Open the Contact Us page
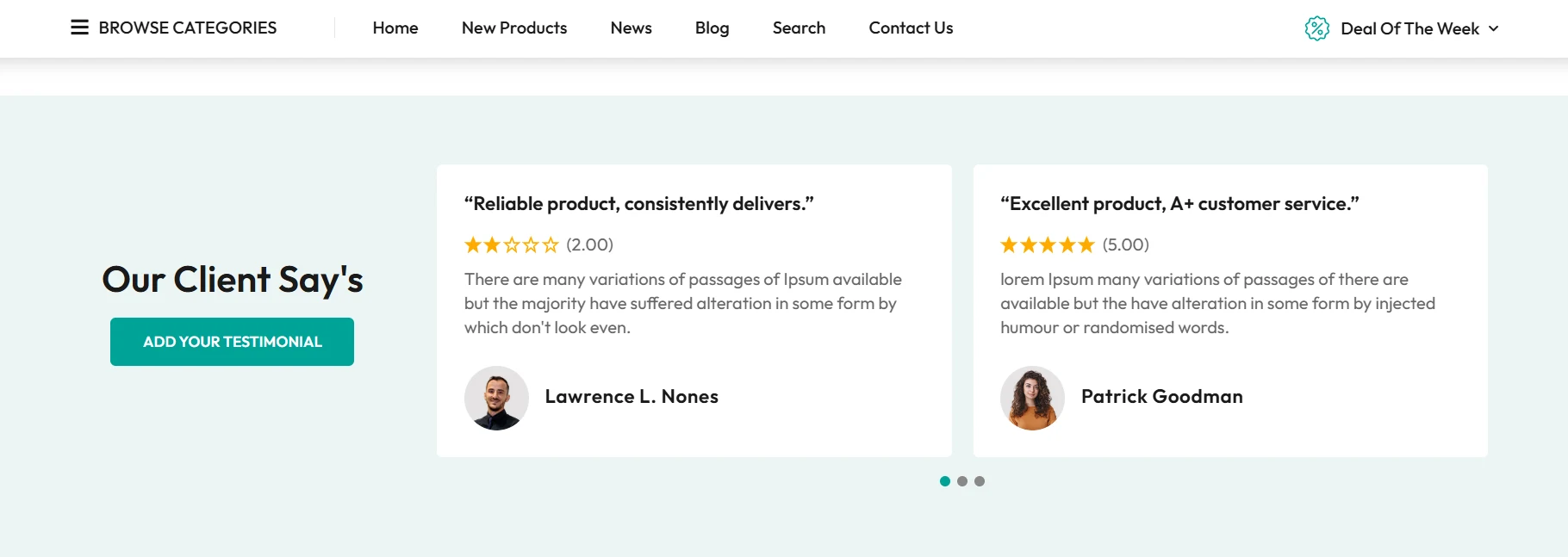Screen dimensions: 1568x557 911,28
